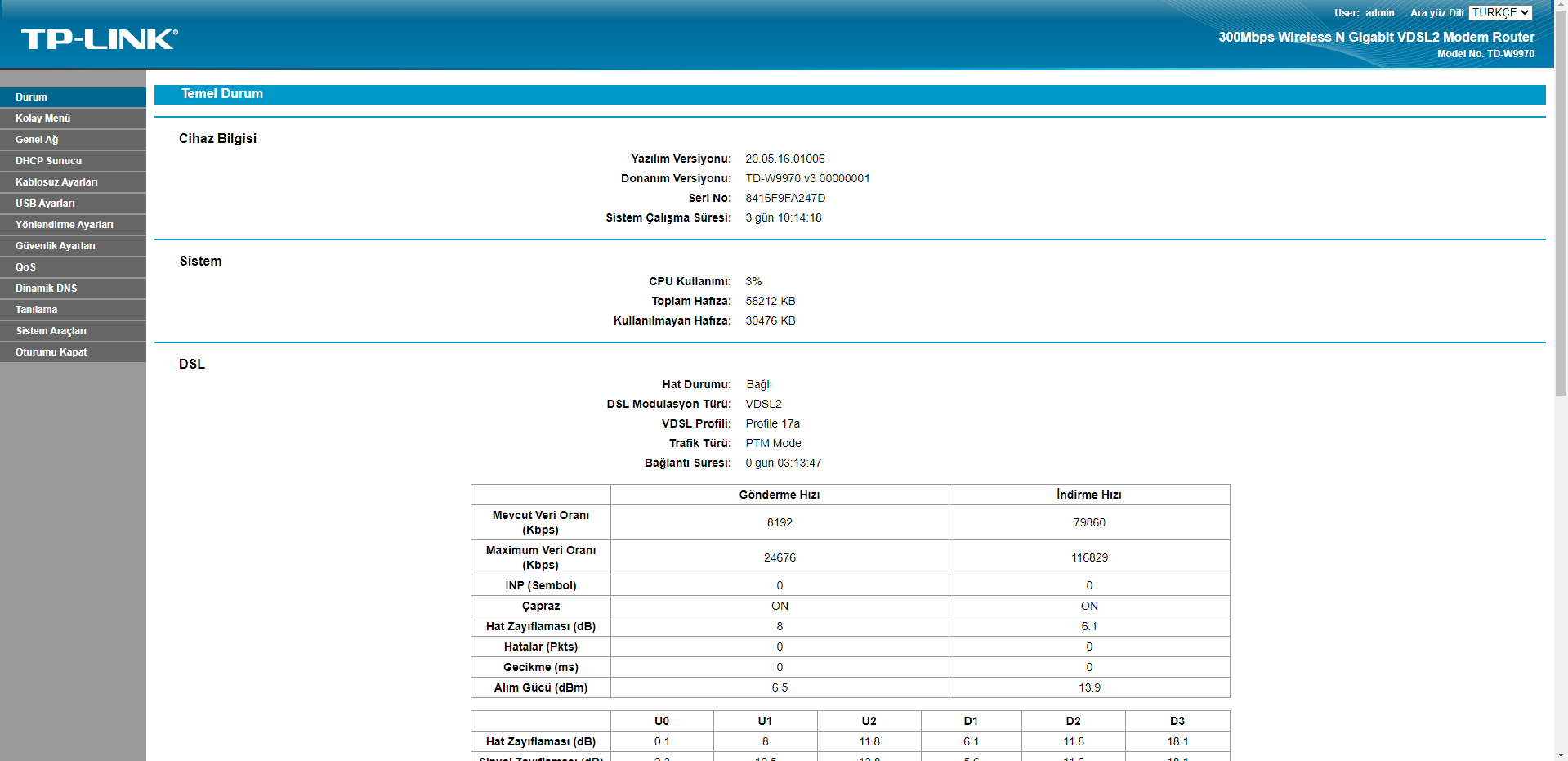Image resolution: width=1568 pixels, height=761 pixels.
Task: Click the Sistem section title
Action: coord(201,262)
